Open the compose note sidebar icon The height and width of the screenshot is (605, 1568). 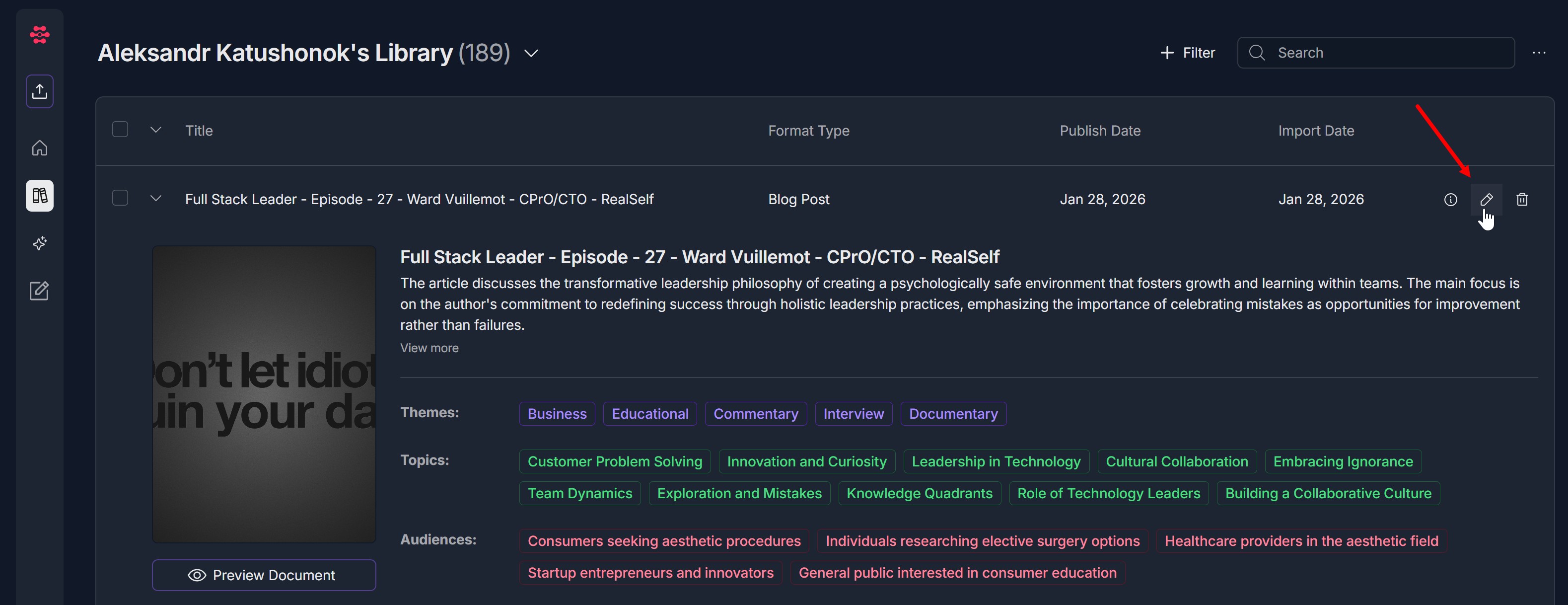(40, 290)
